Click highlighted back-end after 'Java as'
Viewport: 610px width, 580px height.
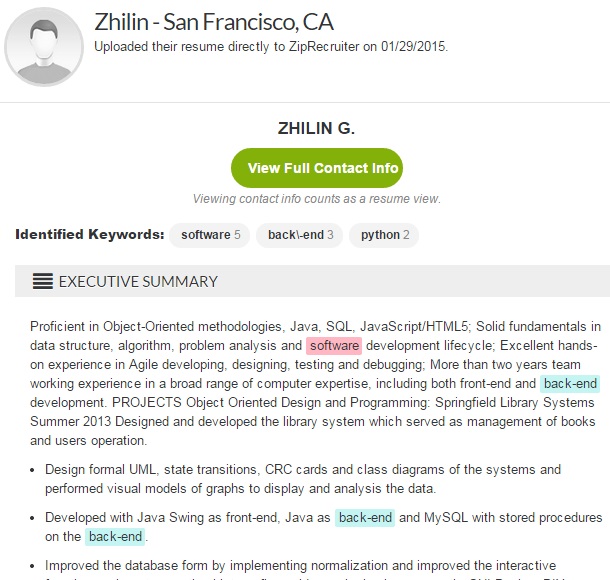pyautogui.click(x=365, y=518)
